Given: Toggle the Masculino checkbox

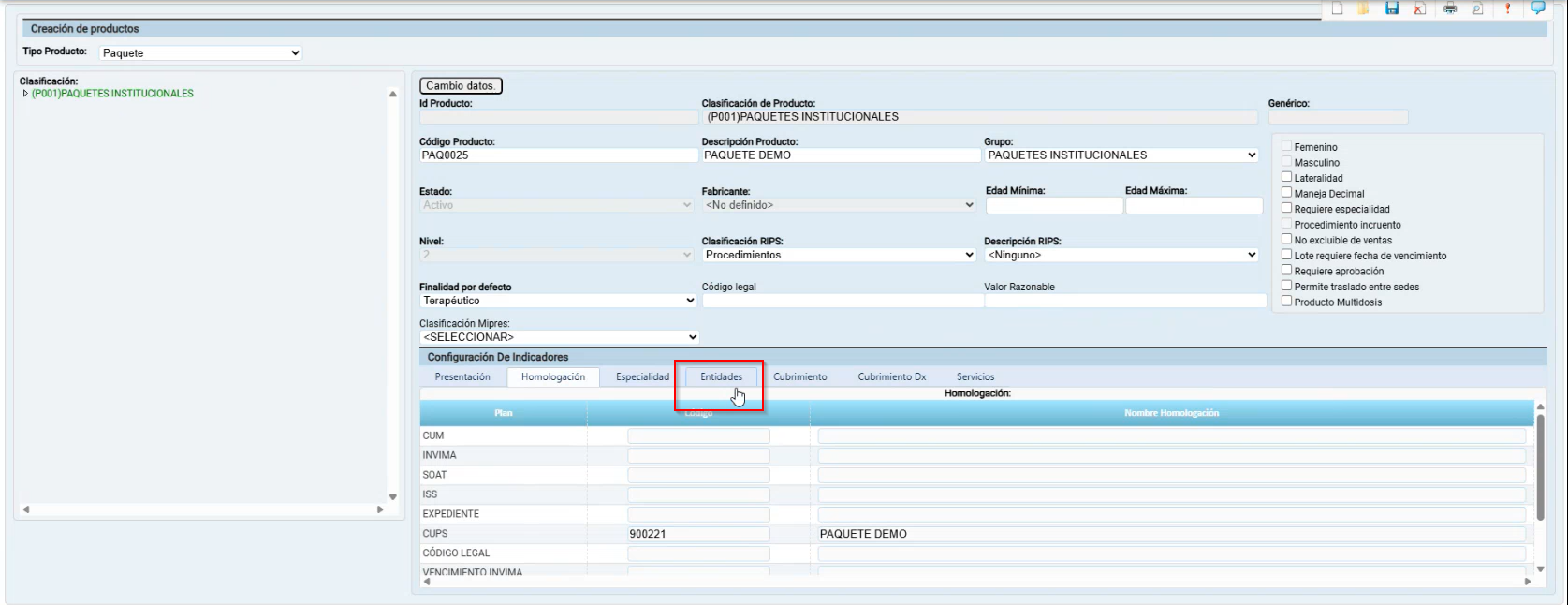Looking at the screenshot, I should click(x=1287, y=162).
